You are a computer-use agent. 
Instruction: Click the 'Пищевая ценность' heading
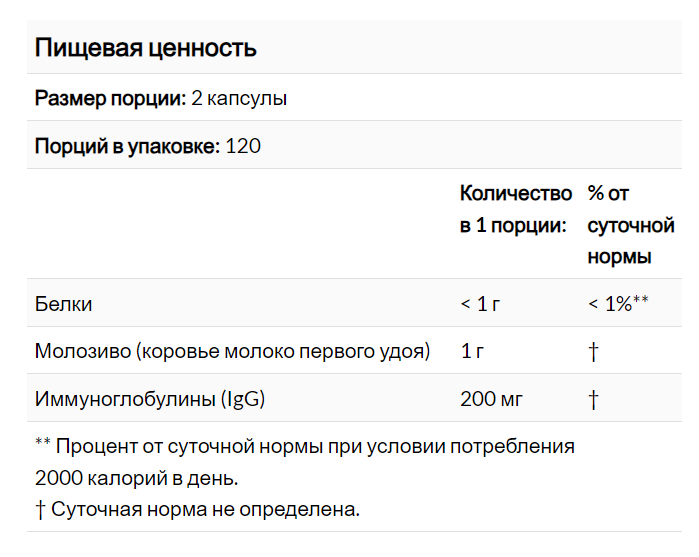pyautogui.click(x=146, y=48)
